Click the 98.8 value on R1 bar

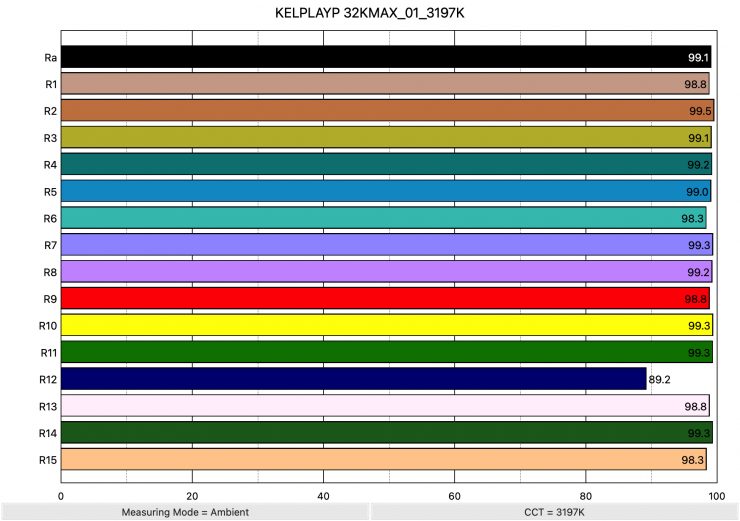[696, 85]
